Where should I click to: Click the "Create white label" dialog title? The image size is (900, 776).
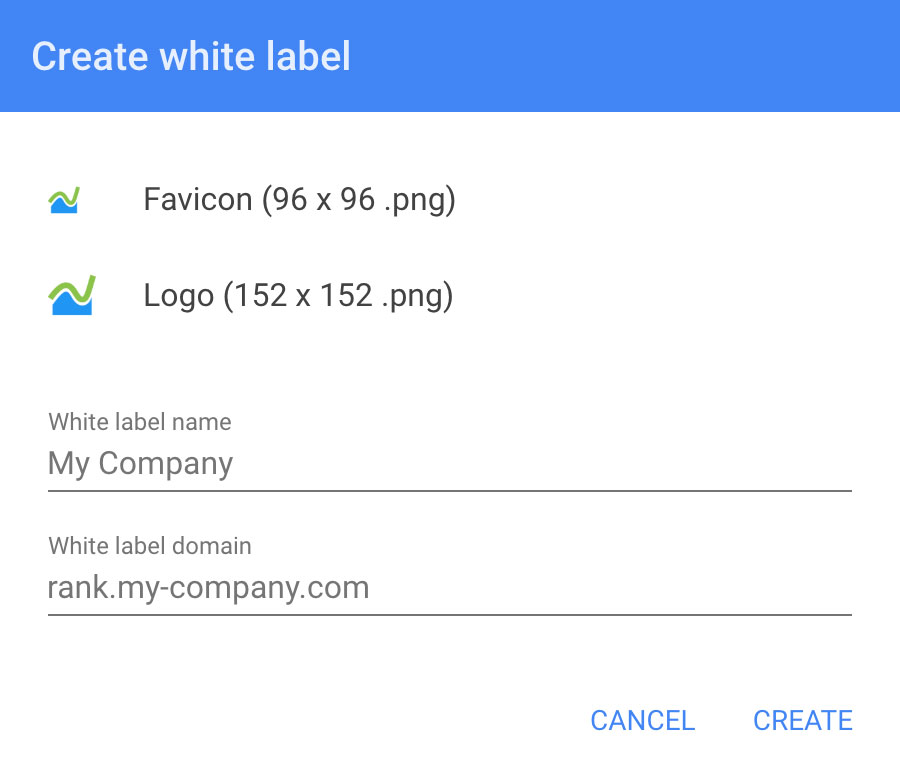[191, 56]
